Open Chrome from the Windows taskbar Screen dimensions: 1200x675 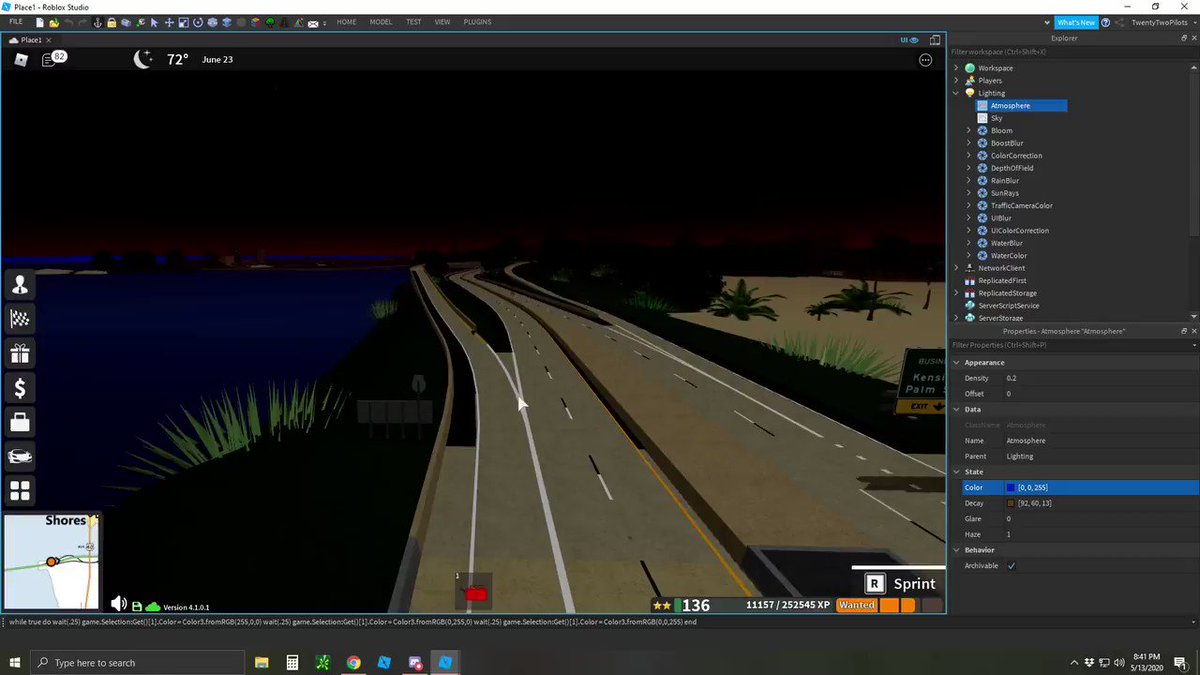(353, 662)
